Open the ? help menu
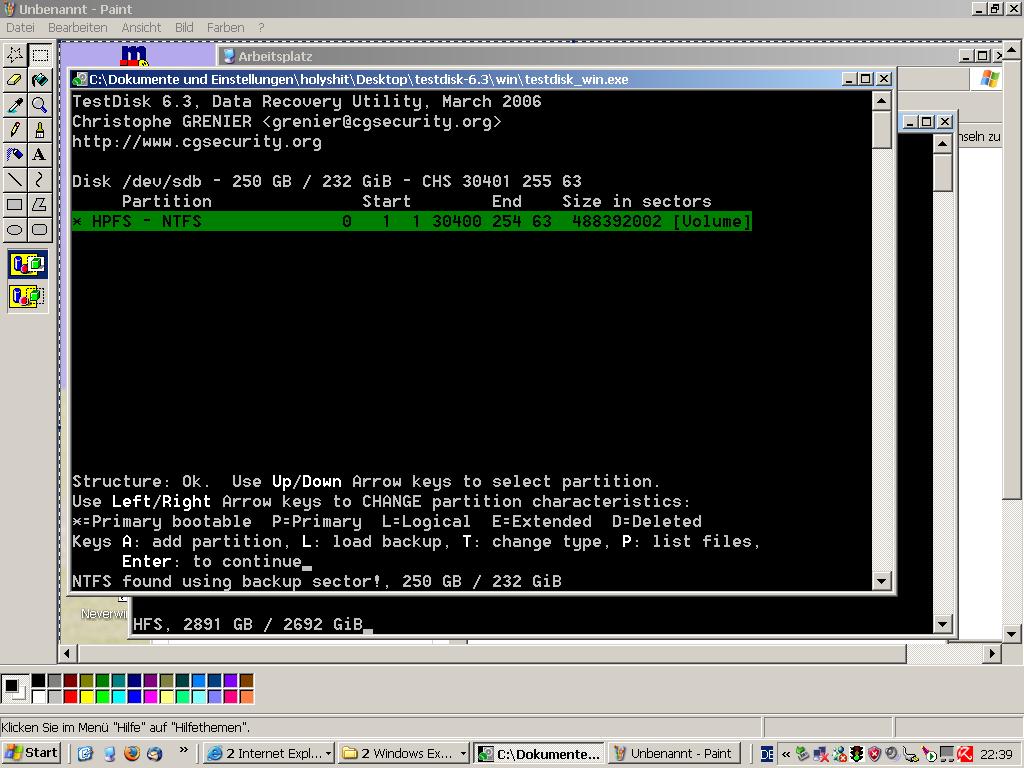 coord(261,27)
